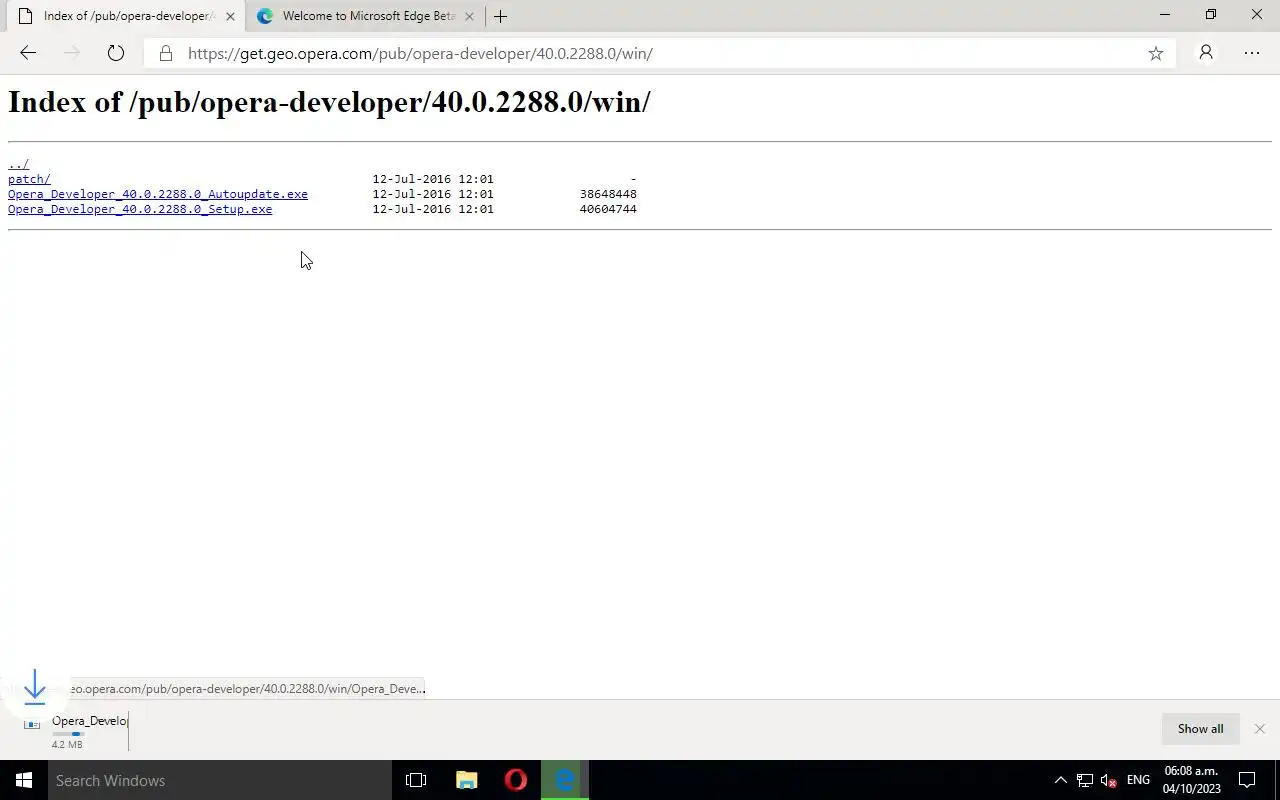Open Task View on taskbar
The height and width of the screenshot is (800, 1280).
pyautogui.click(x=416, y=780)
